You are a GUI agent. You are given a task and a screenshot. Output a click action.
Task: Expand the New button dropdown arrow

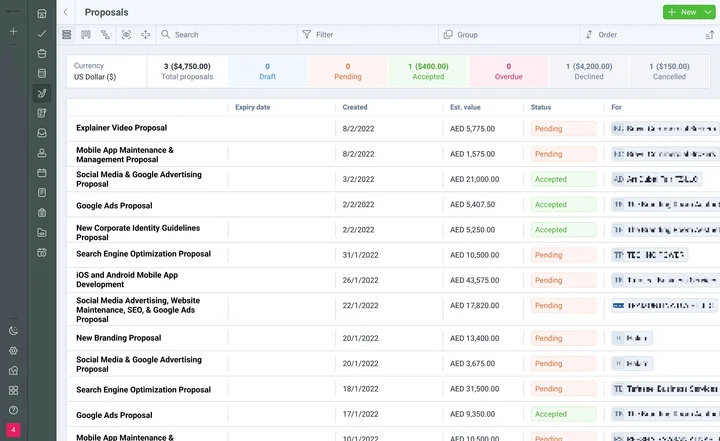708,12
